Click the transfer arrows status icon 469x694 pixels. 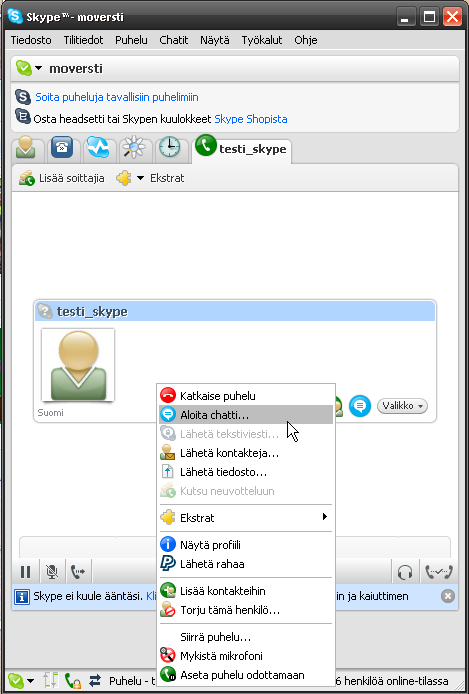(x=95, y=680)
